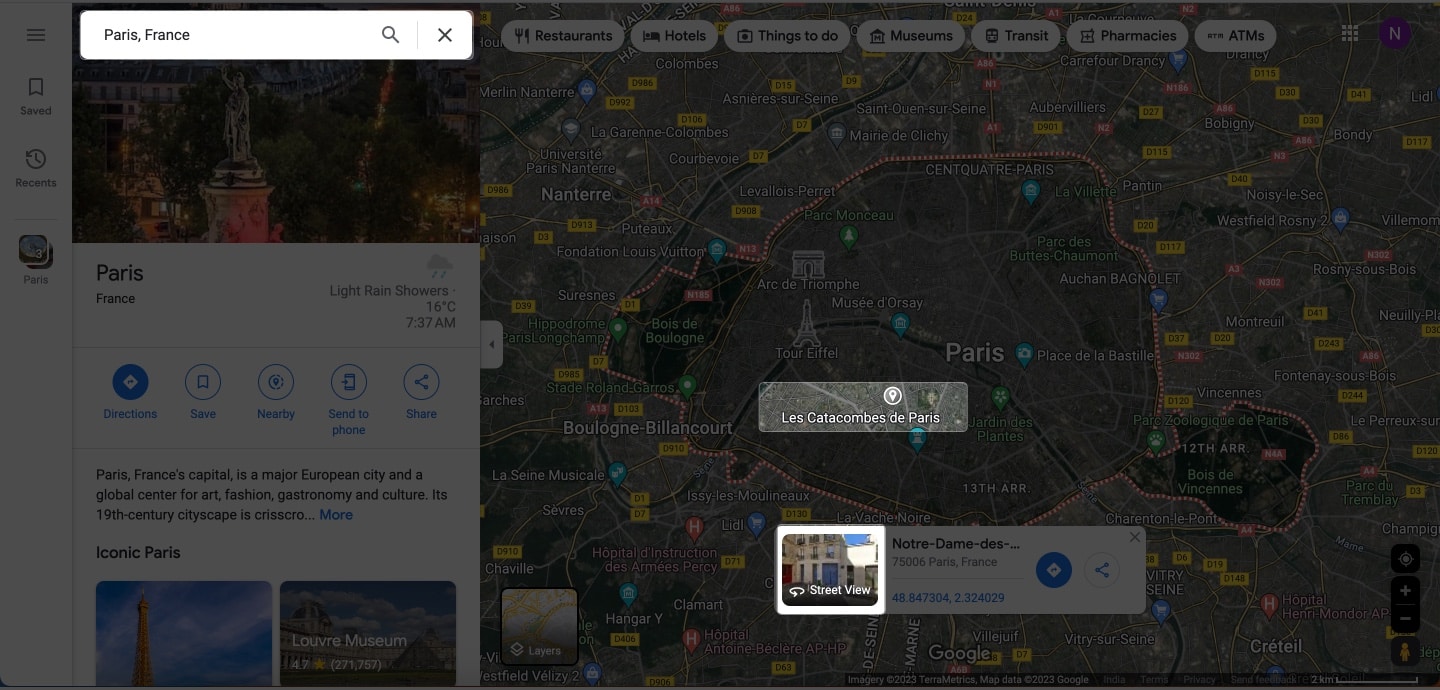
Task: Open the account avatar N
Action: click(x=1395, y=34)
